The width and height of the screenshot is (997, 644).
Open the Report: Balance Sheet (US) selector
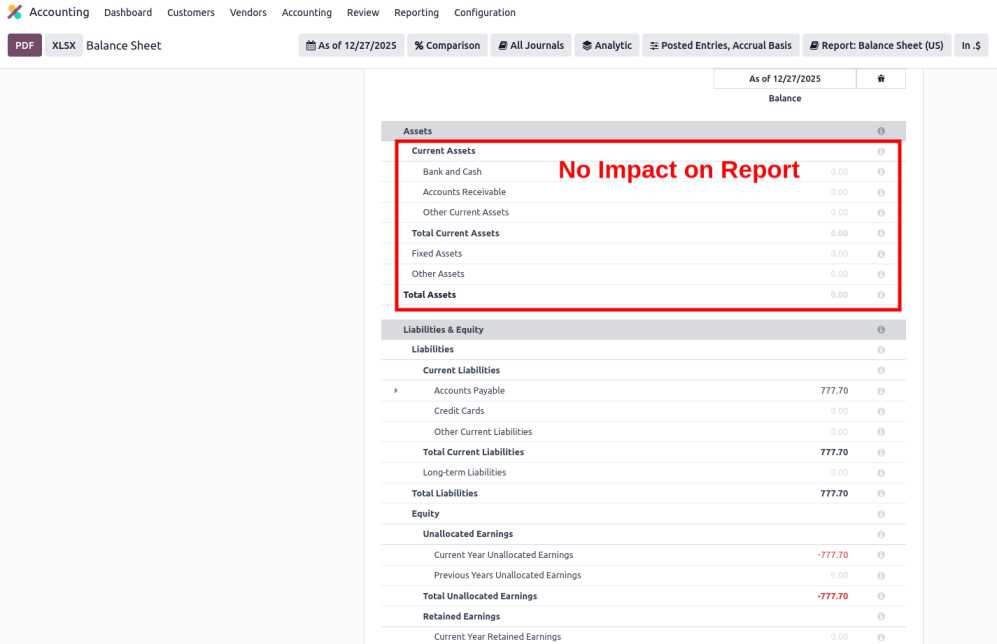(x=876, y=45)
